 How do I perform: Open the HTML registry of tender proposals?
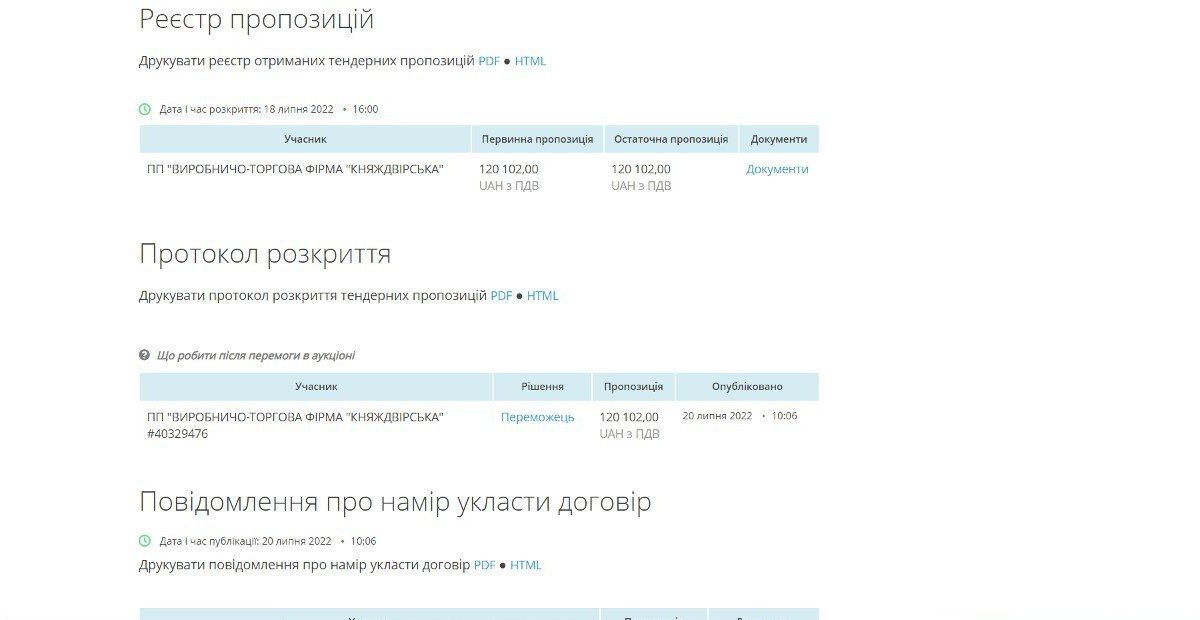(x=530, y=61)
